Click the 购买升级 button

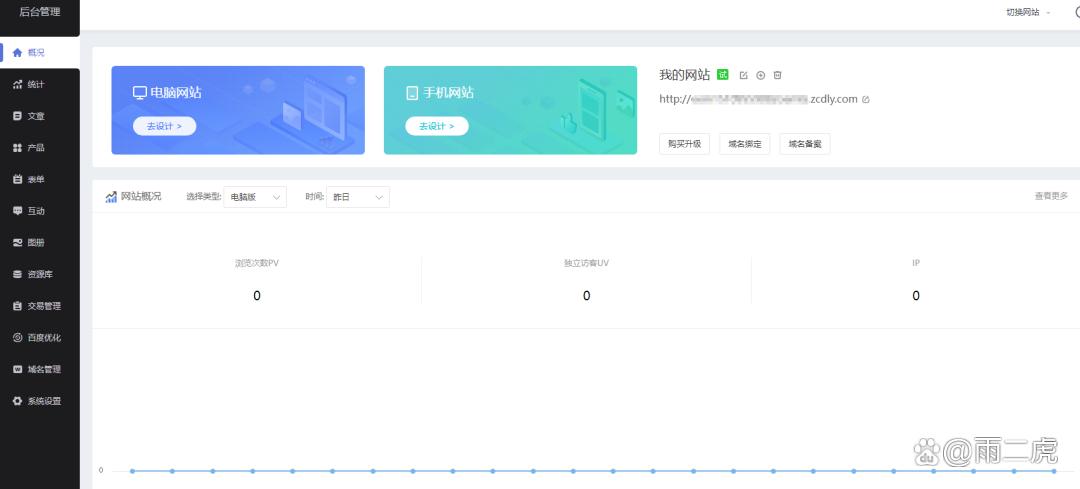(x=684, y=144)
